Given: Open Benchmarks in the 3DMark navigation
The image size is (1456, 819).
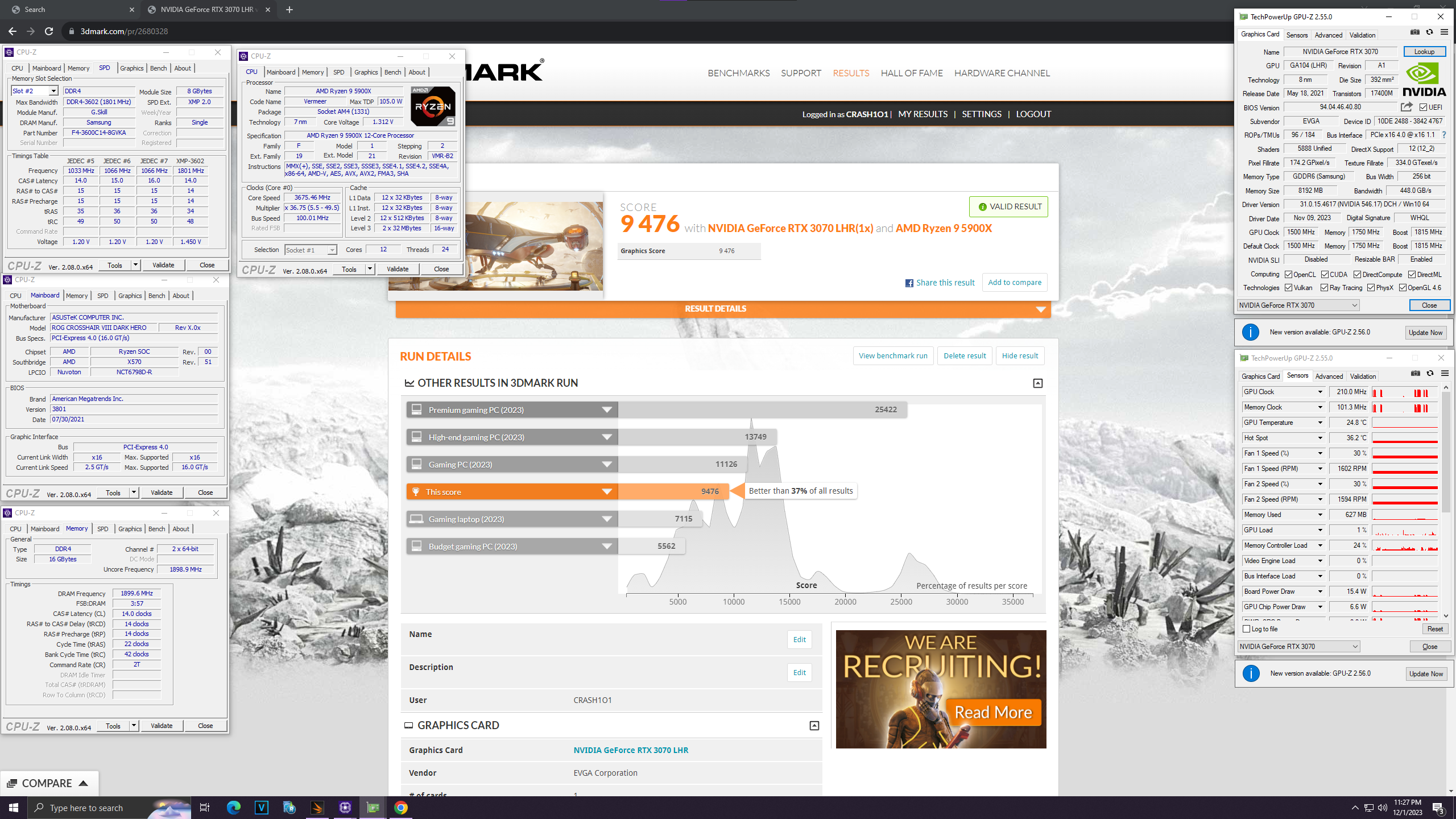Looking at the screenshot, I should pyautogui.click(x=738, y=73).
